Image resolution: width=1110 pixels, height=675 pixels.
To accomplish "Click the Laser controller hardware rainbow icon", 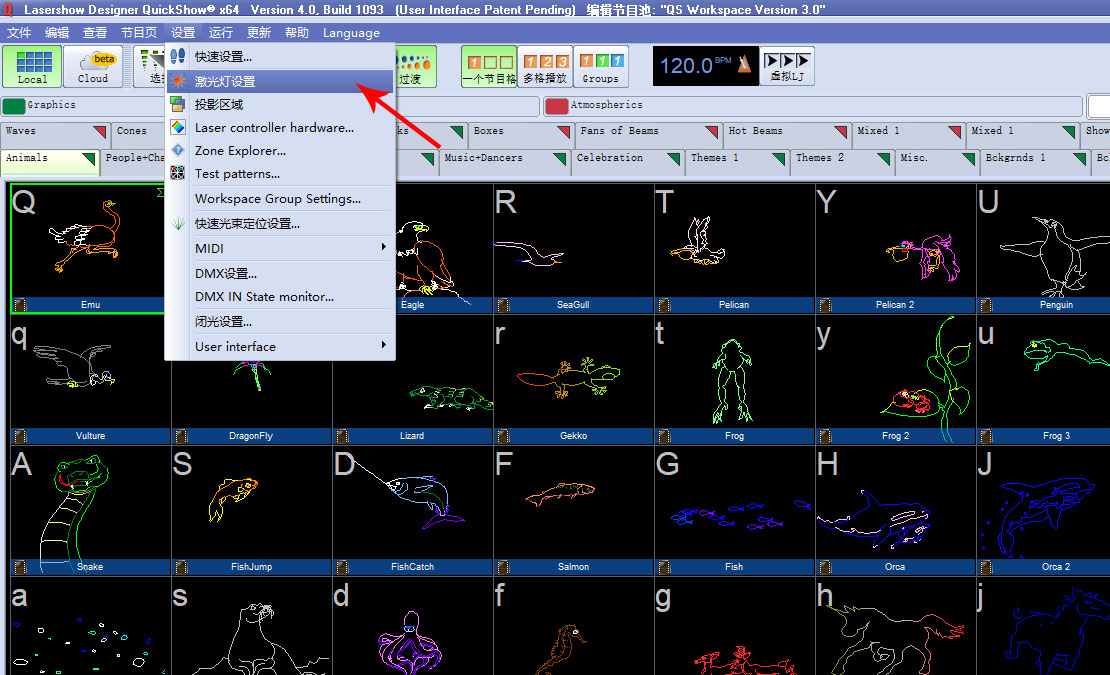I will 178,127.
